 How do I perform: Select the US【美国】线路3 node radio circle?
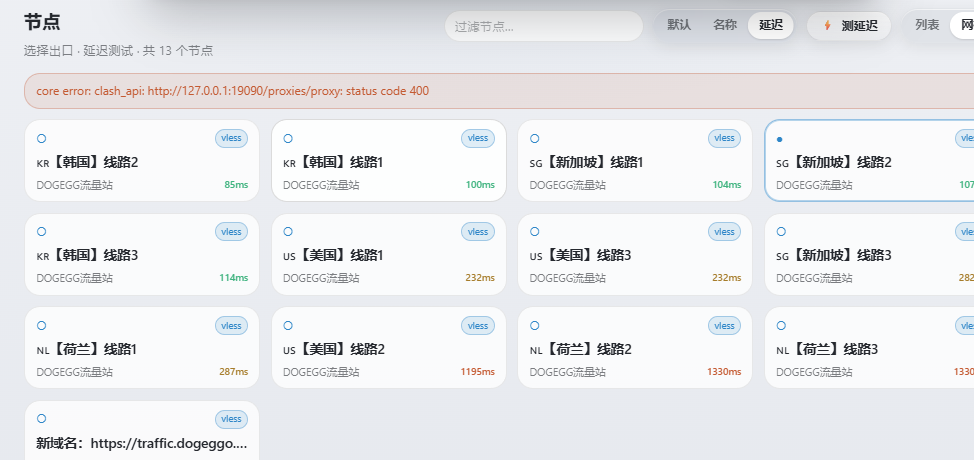(x=534, y=232)
